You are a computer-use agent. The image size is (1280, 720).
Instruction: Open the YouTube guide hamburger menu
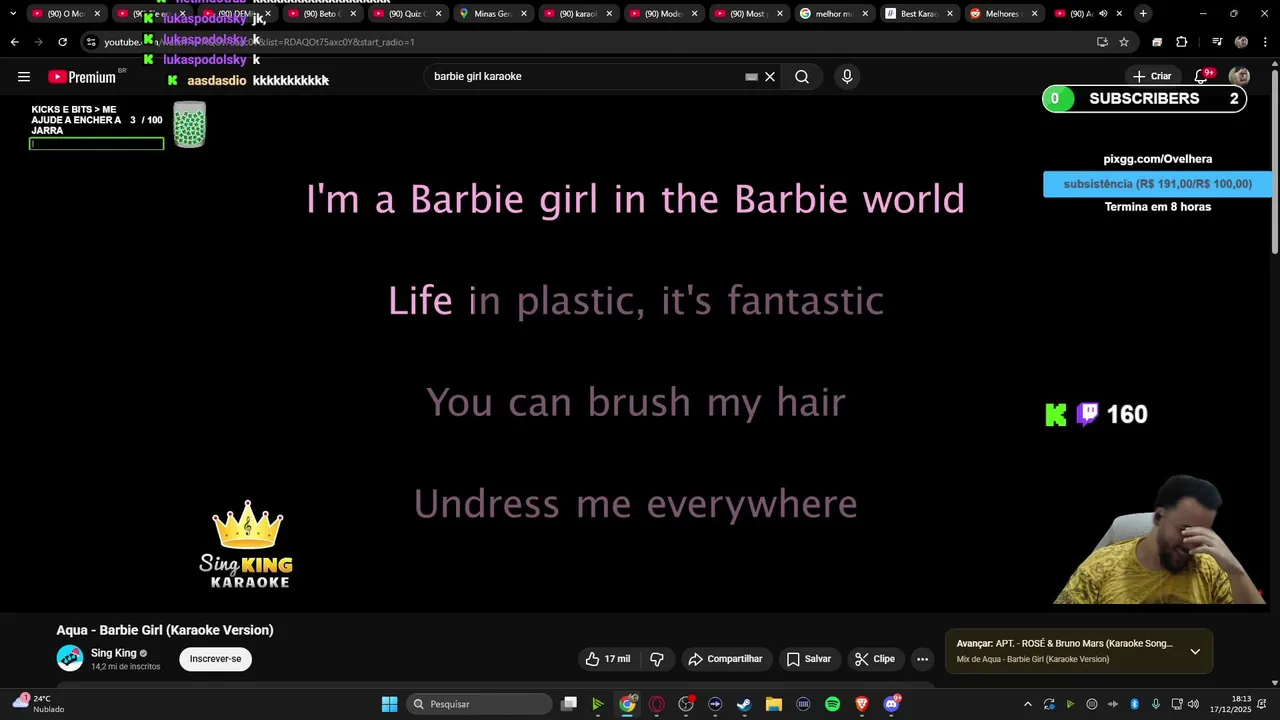click(x=24, y=77)
